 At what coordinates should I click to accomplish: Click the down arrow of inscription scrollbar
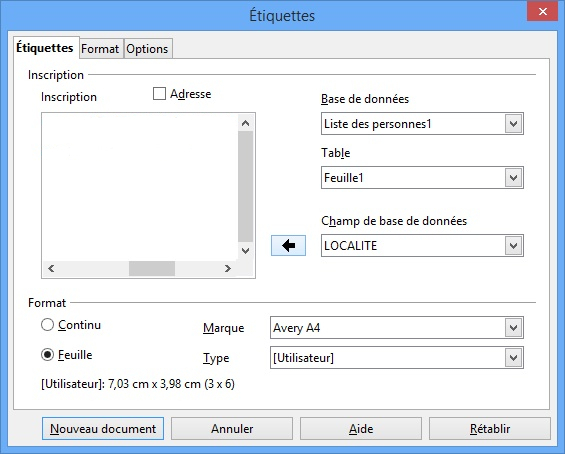click(x=245, y=251)
